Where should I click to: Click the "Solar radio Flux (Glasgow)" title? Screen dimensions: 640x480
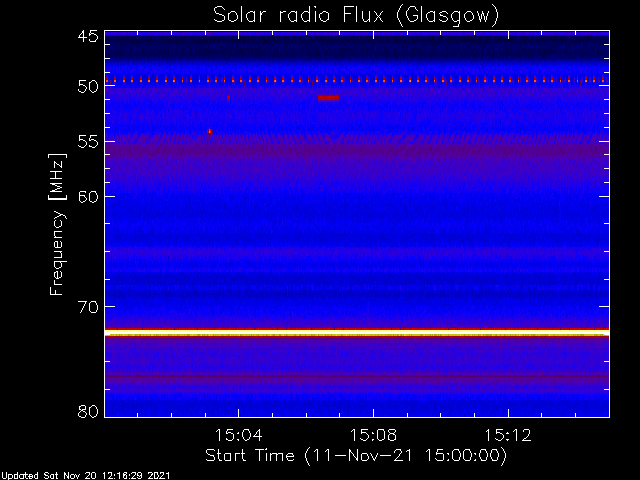click(356, 16)
